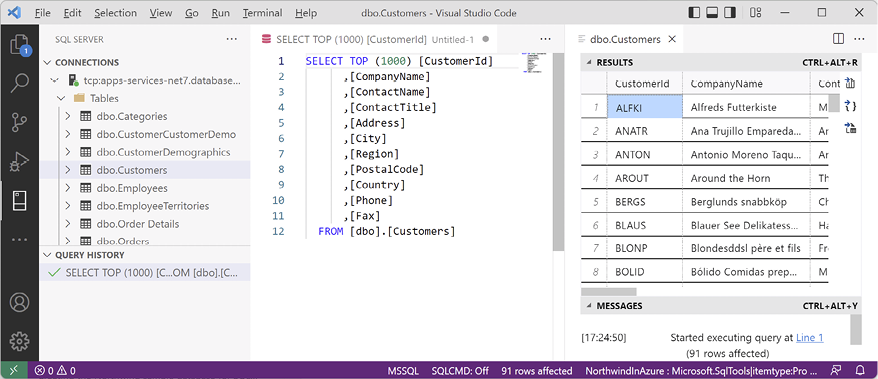878x379 pixels.
Task: Toggle the bottom panel layout icon
Action: 712,12
